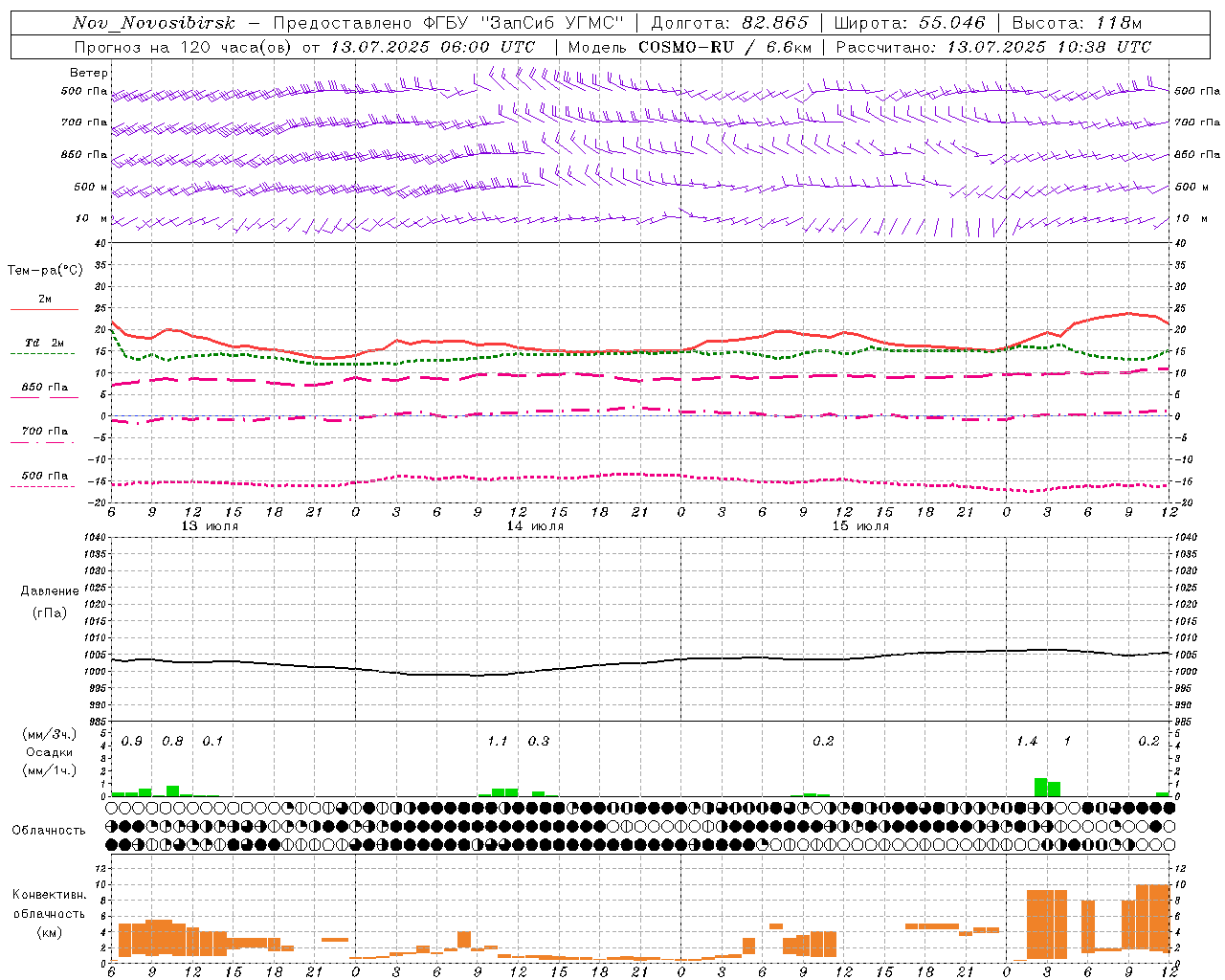Click the 14 июля date label

(x=535, y=526)
